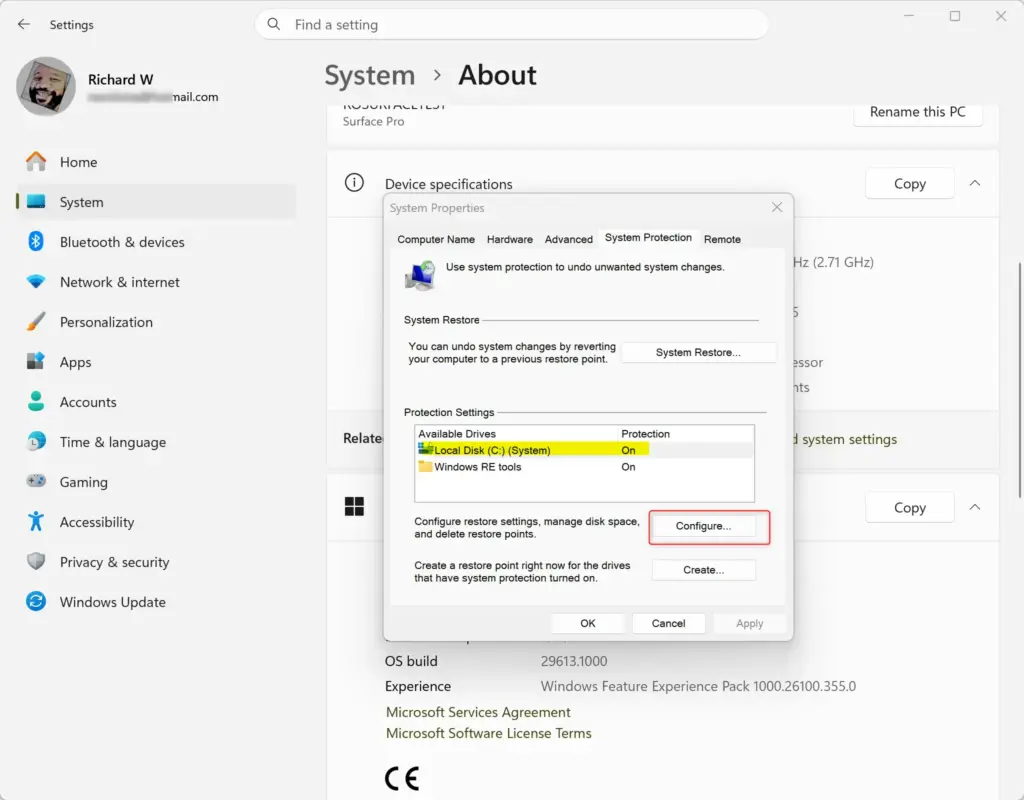
Task: Open Accounts settings
Action: 88,402
